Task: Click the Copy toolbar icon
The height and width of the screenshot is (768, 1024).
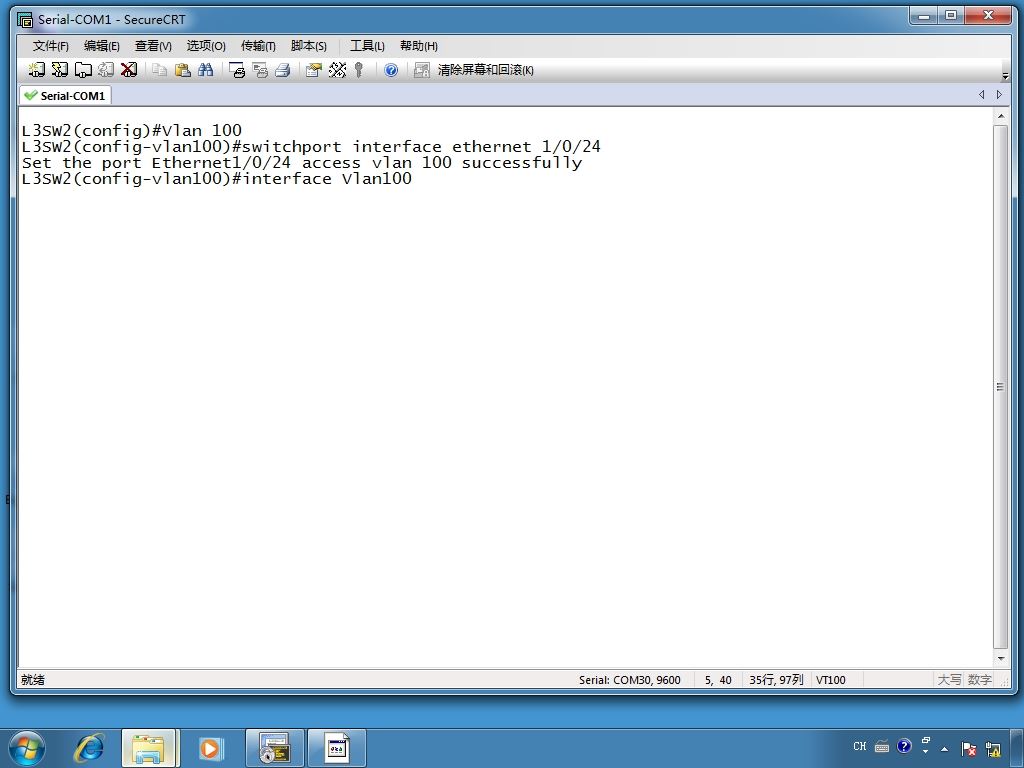Action: pos(159,70)
